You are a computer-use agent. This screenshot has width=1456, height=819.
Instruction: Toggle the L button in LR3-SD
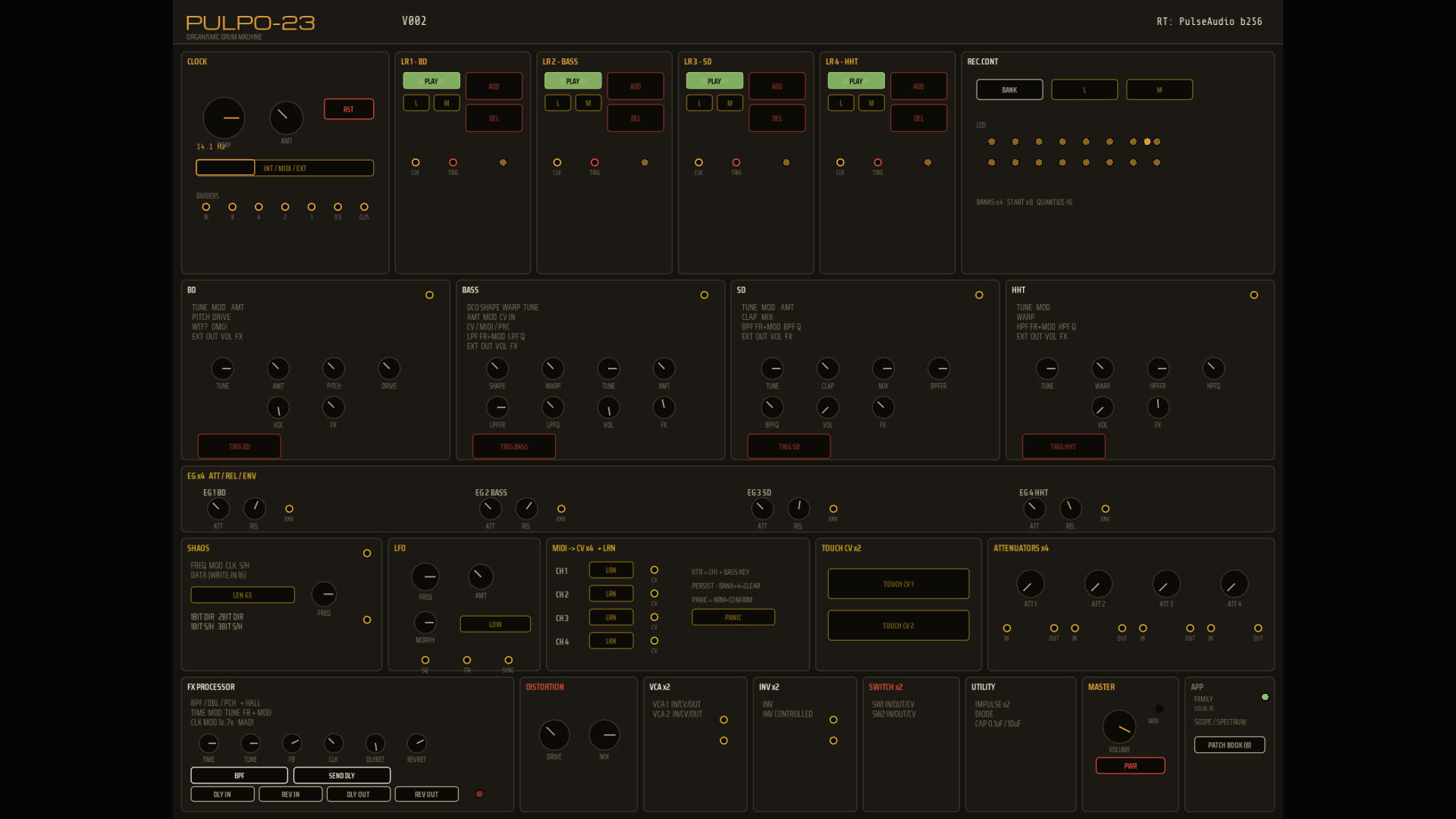click(x=699, y=103)
